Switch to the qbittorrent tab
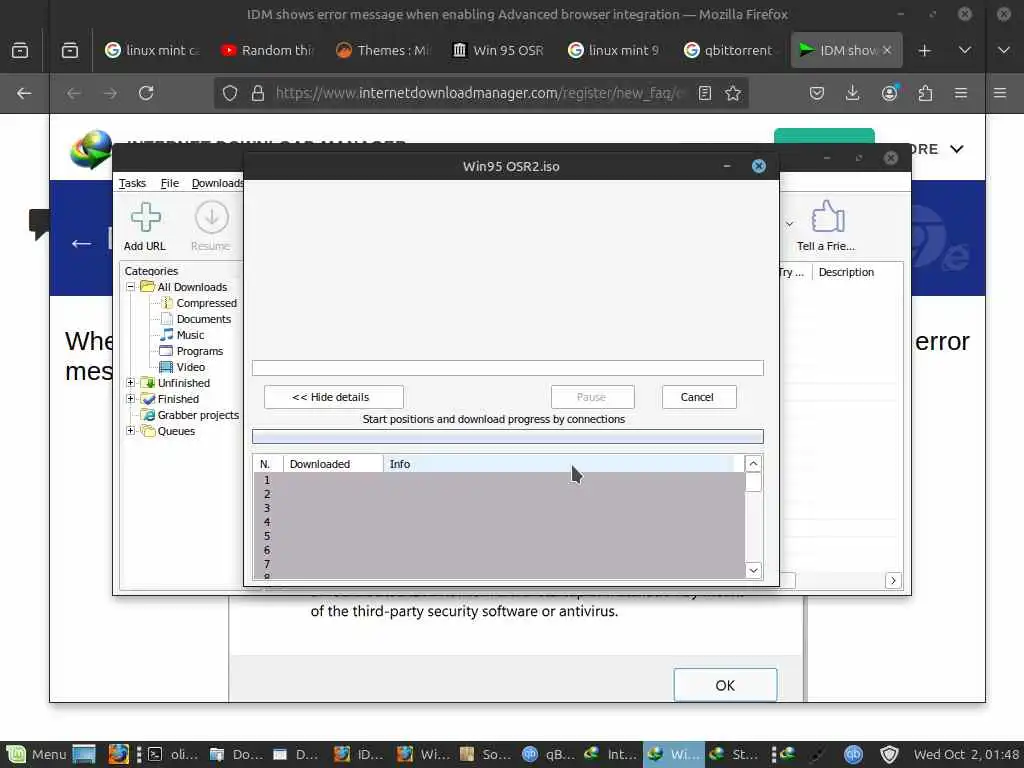The width and height of the screenshot is (1024, 768). pos(731,50)
